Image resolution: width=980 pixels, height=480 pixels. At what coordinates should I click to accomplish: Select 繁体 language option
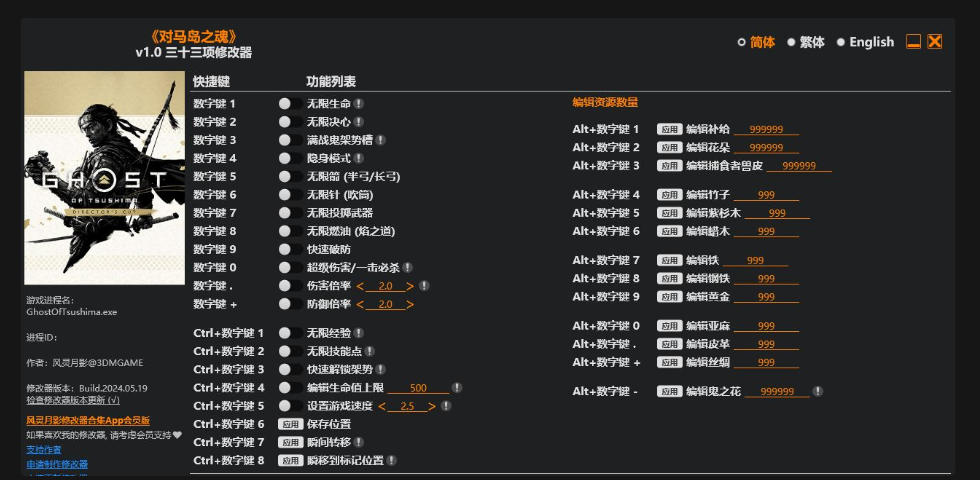[x=806, y=42]
